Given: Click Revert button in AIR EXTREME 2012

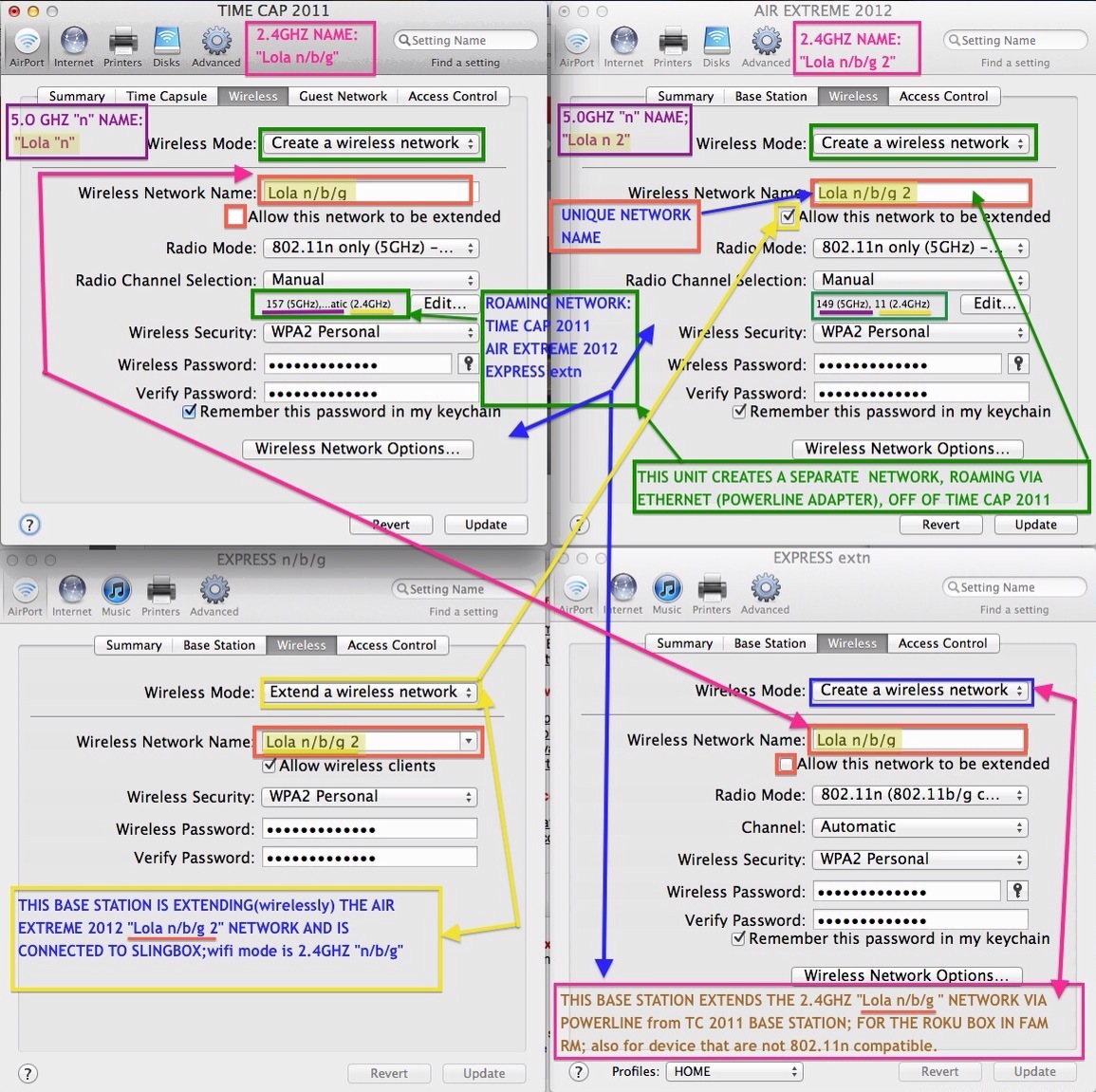Looking at the screenshot, I should point(940,524).
